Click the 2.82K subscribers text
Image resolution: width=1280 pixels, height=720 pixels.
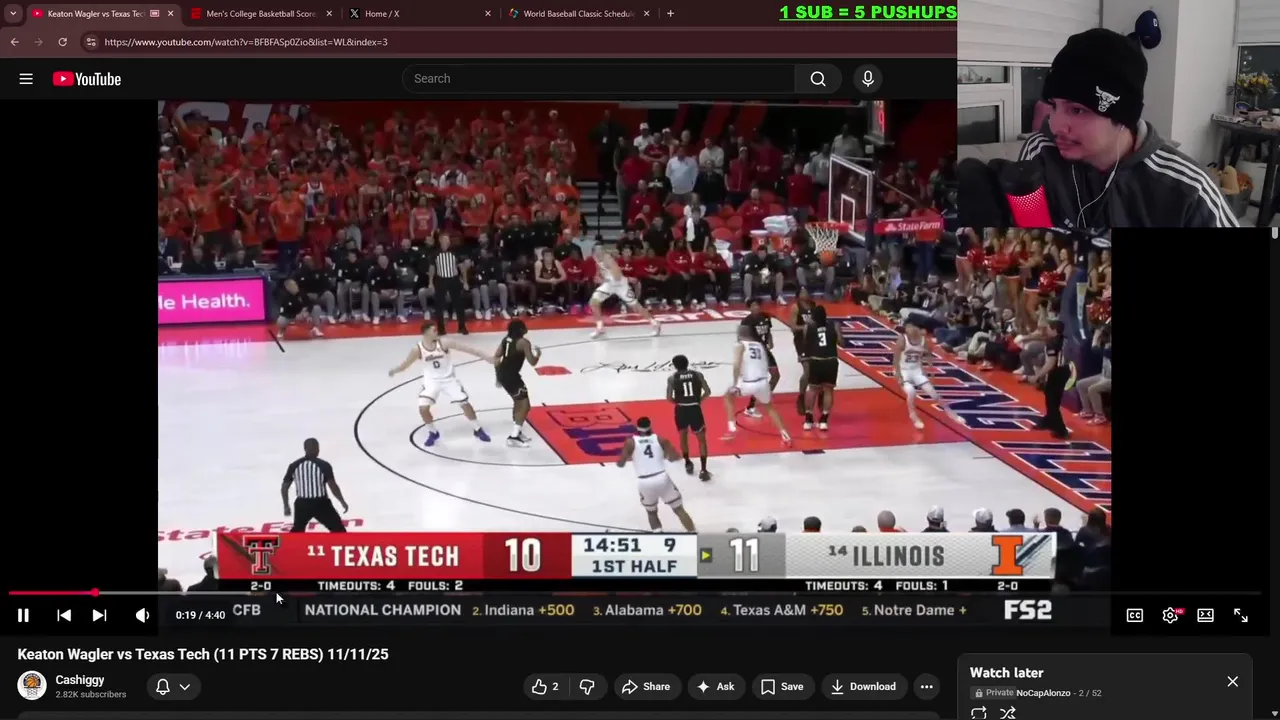(91, 694)
